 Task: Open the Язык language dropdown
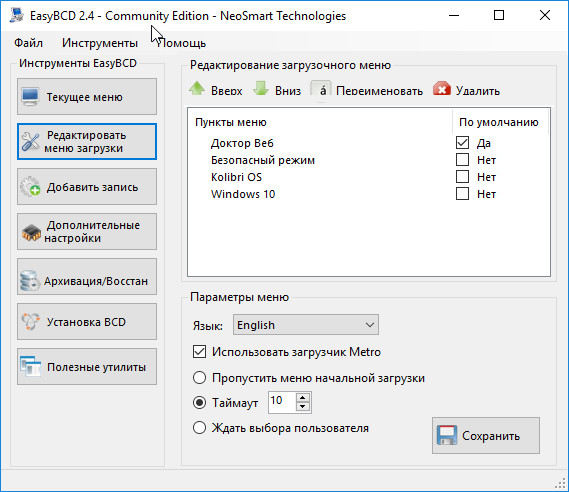tap(306, 325)
